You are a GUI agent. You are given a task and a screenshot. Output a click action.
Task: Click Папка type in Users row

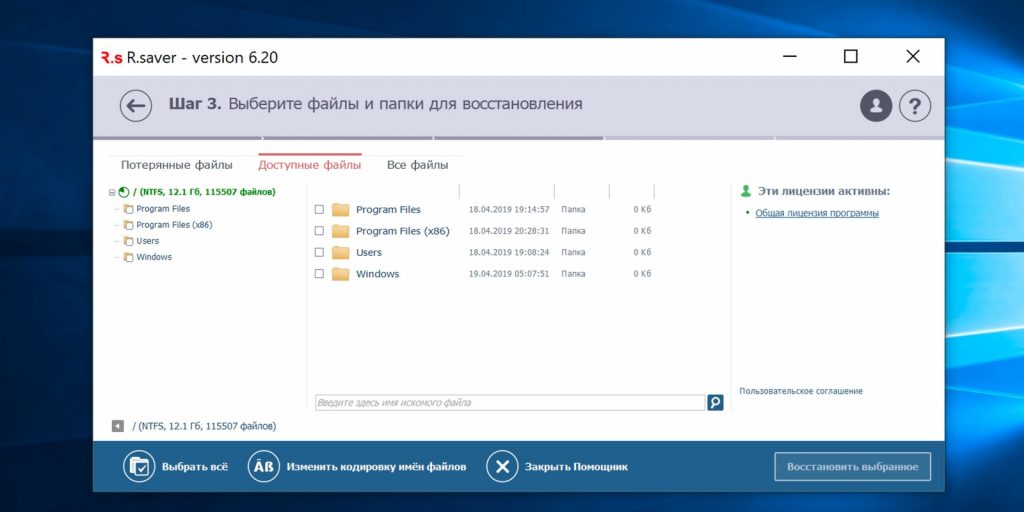point(573,252)
